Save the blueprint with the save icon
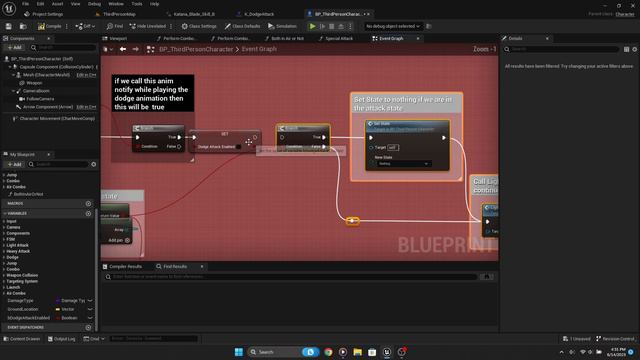 coord(8,26)
